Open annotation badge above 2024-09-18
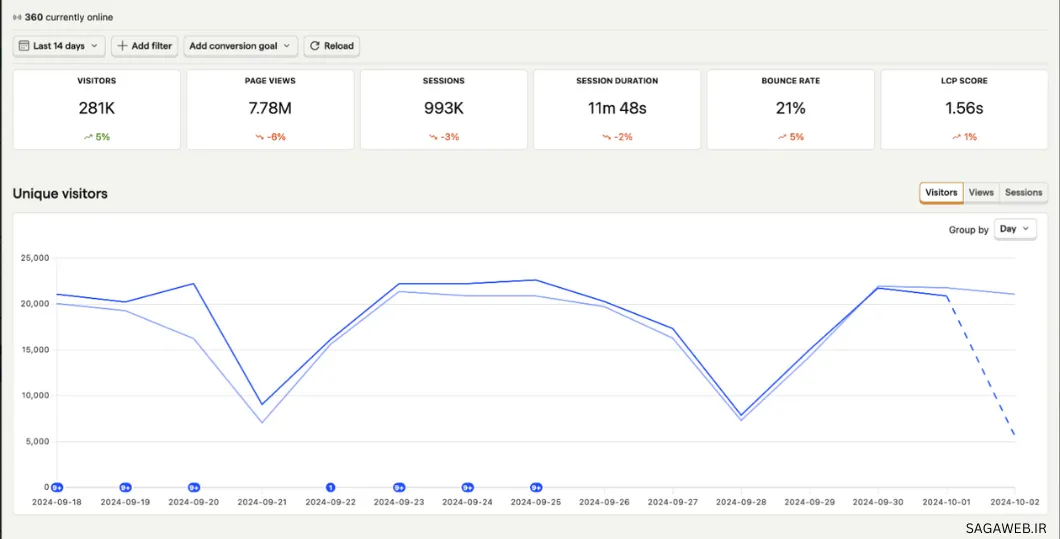This screenshot has width=1060, height=539. (57, 487)
